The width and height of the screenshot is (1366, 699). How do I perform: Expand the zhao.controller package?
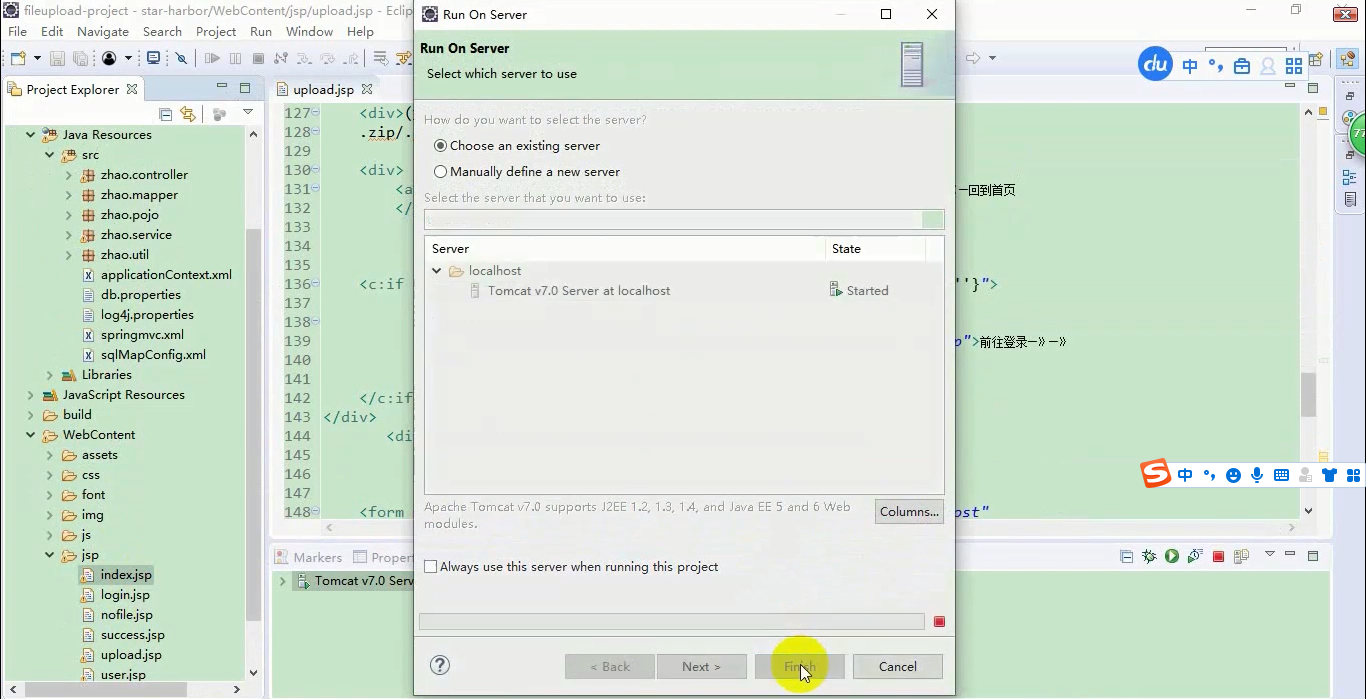[x=68, y=175]
